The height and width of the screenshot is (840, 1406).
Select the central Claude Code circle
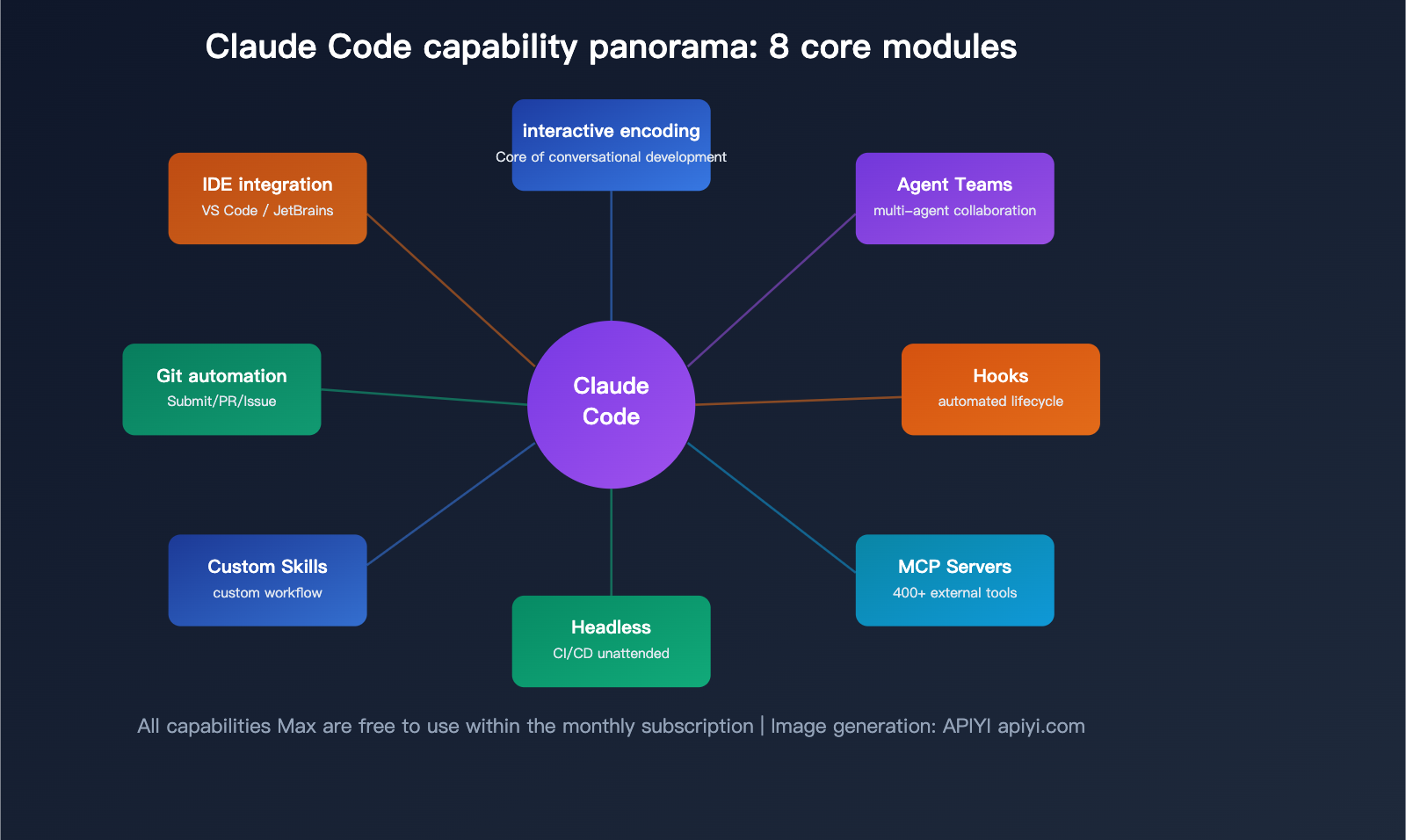pyautogui.click(x=611, y=402)
